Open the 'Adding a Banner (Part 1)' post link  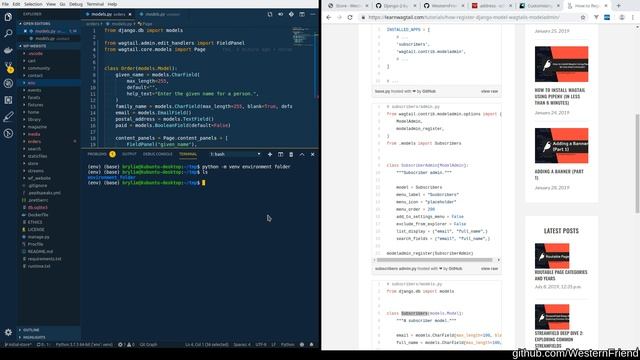coord(559,175)
